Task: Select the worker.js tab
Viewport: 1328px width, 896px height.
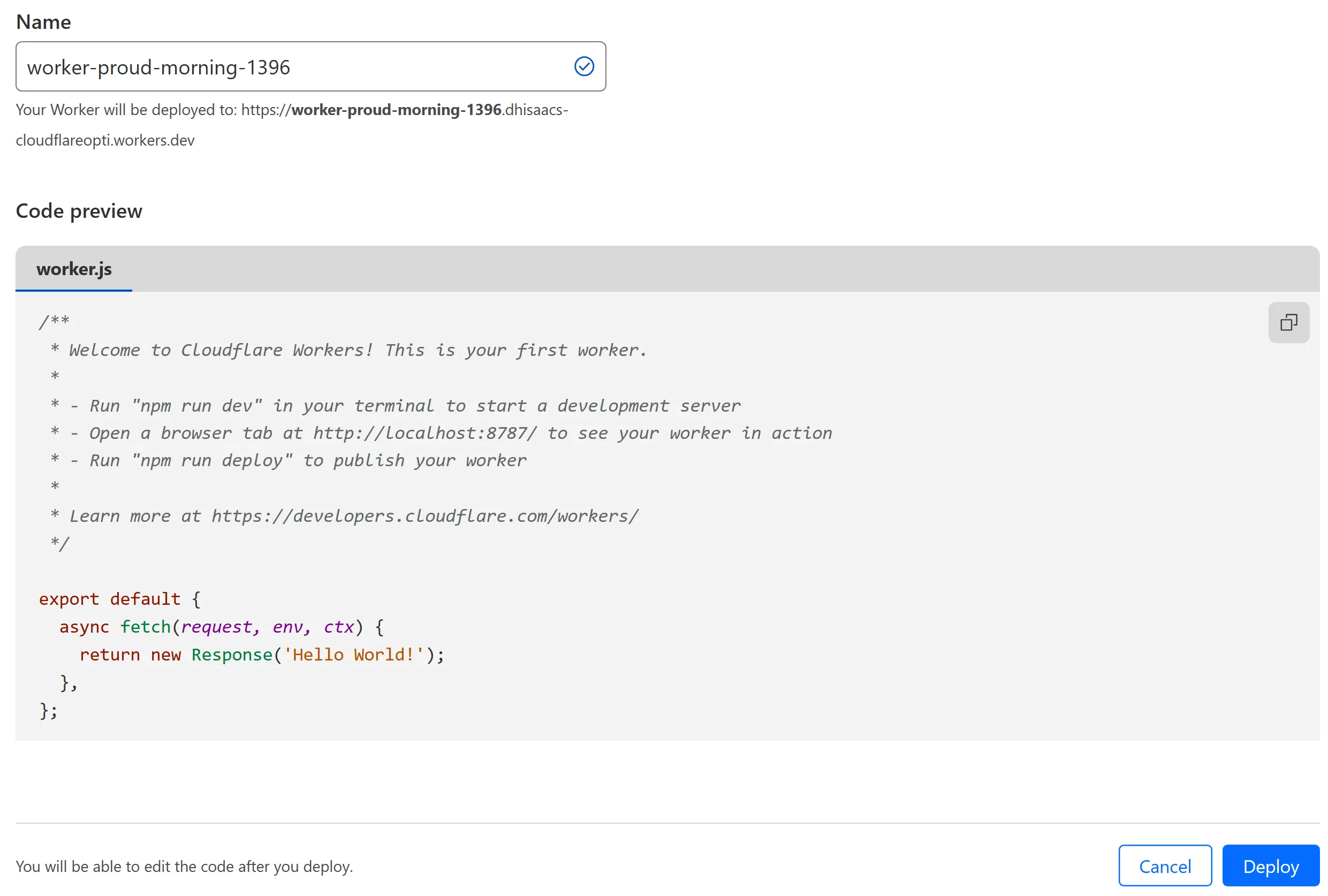Action: [x=74, y=268]
